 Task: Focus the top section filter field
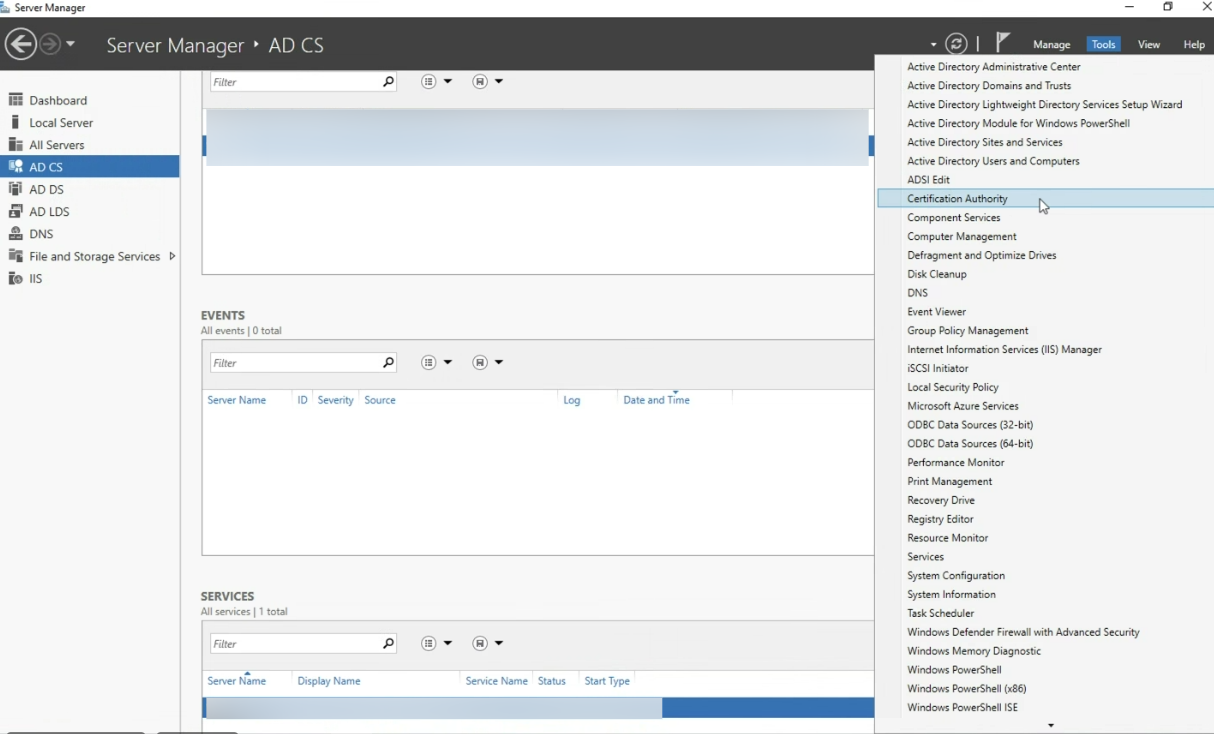[x=294, y=82]
